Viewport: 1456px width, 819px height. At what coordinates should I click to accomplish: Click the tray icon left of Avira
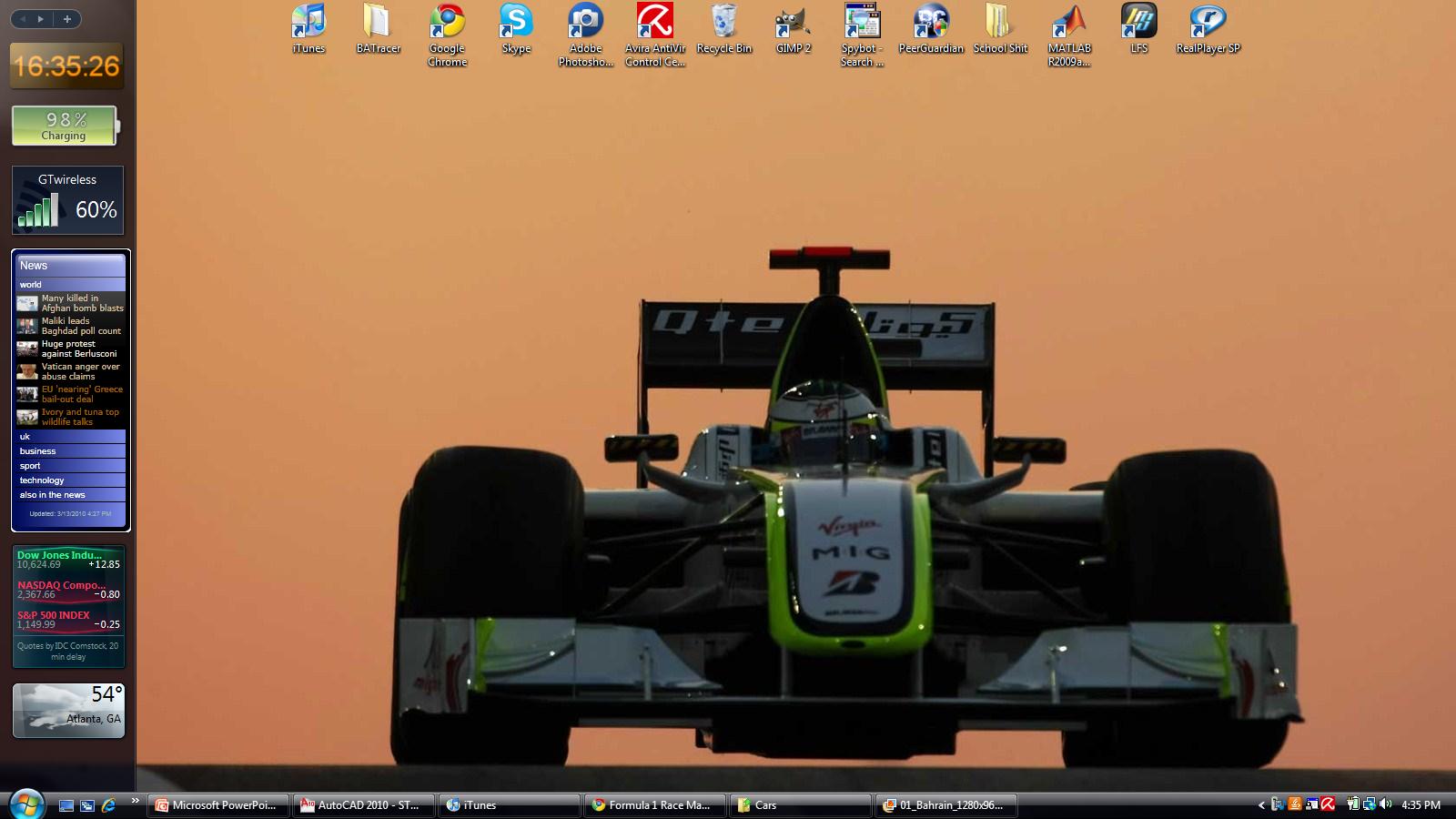tap(1312, 804)
